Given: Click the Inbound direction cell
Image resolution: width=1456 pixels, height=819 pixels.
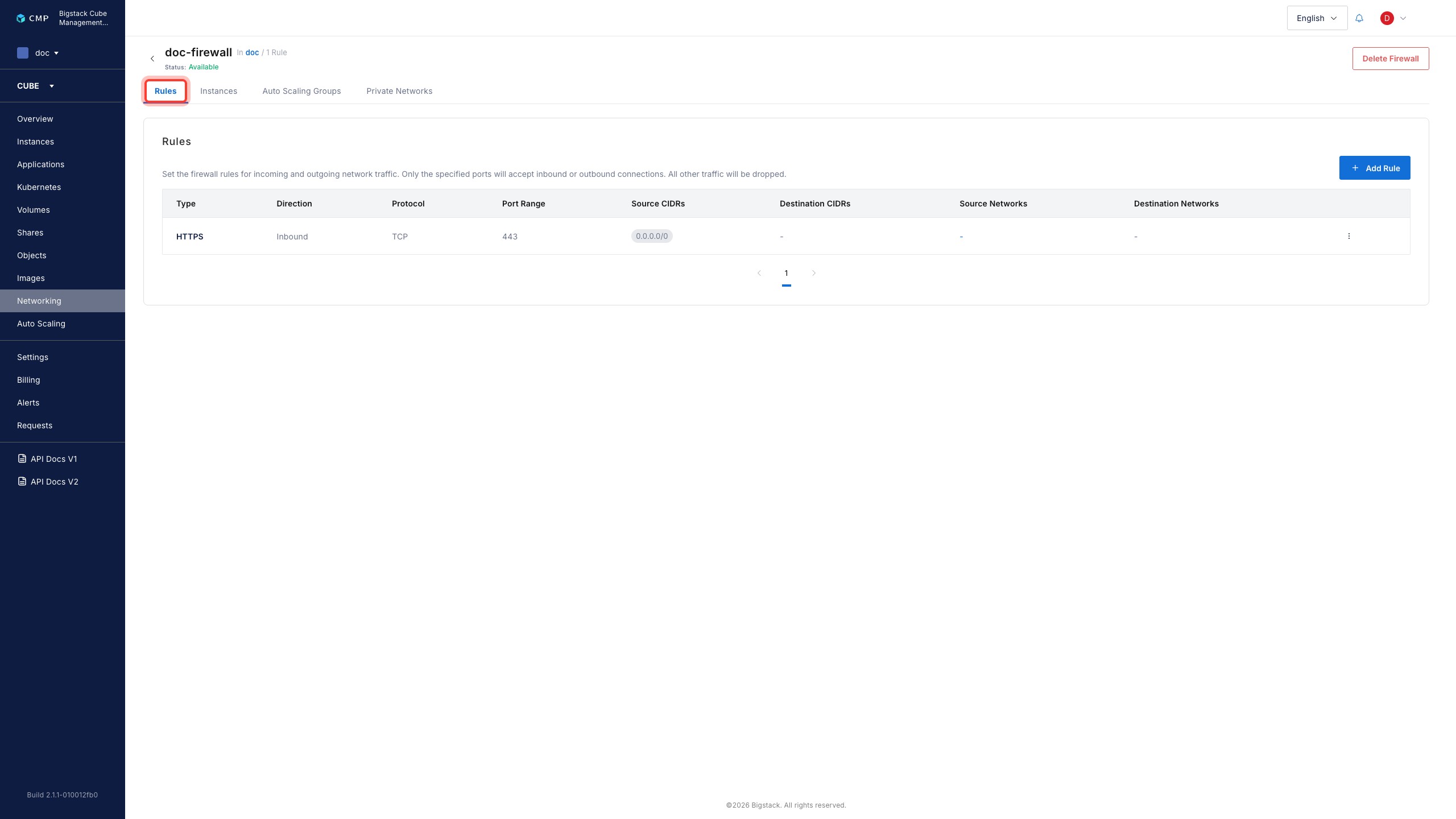Looking at the screenshot, I should (x=292, y=237).
